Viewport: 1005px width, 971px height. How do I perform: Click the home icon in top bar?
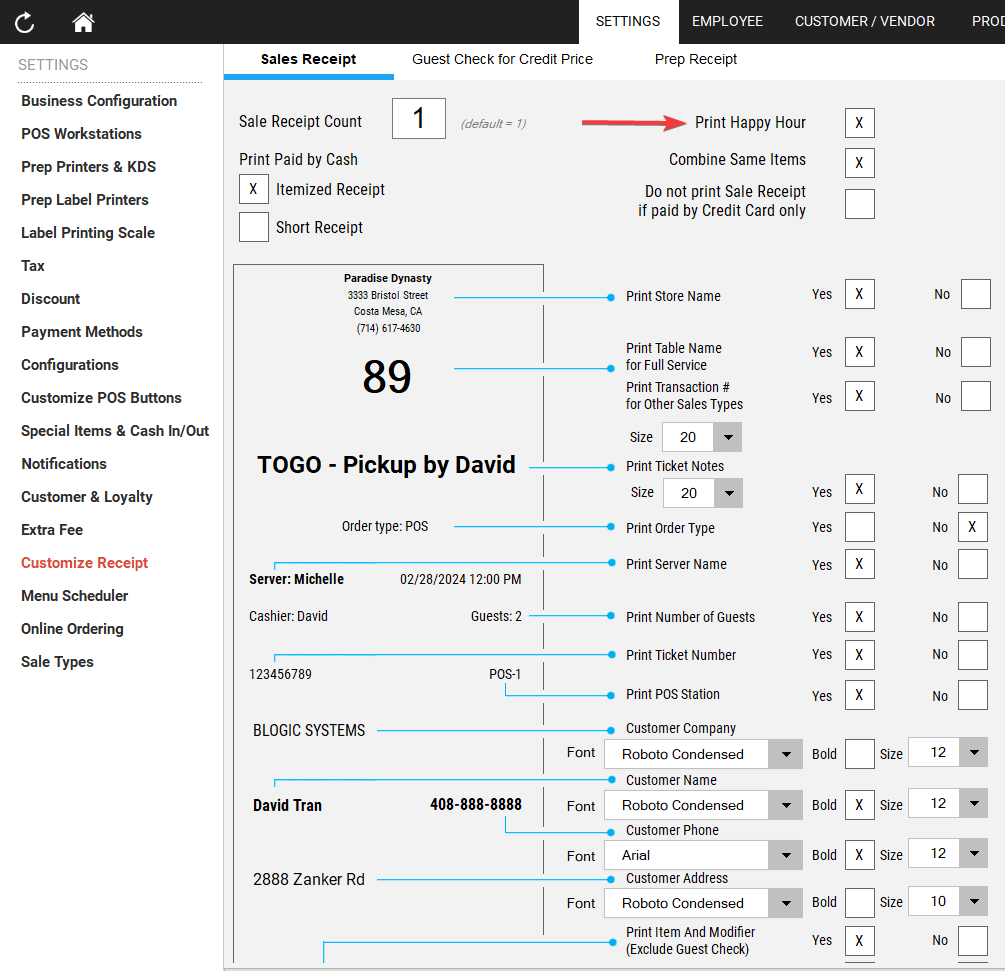click(83, 21)
